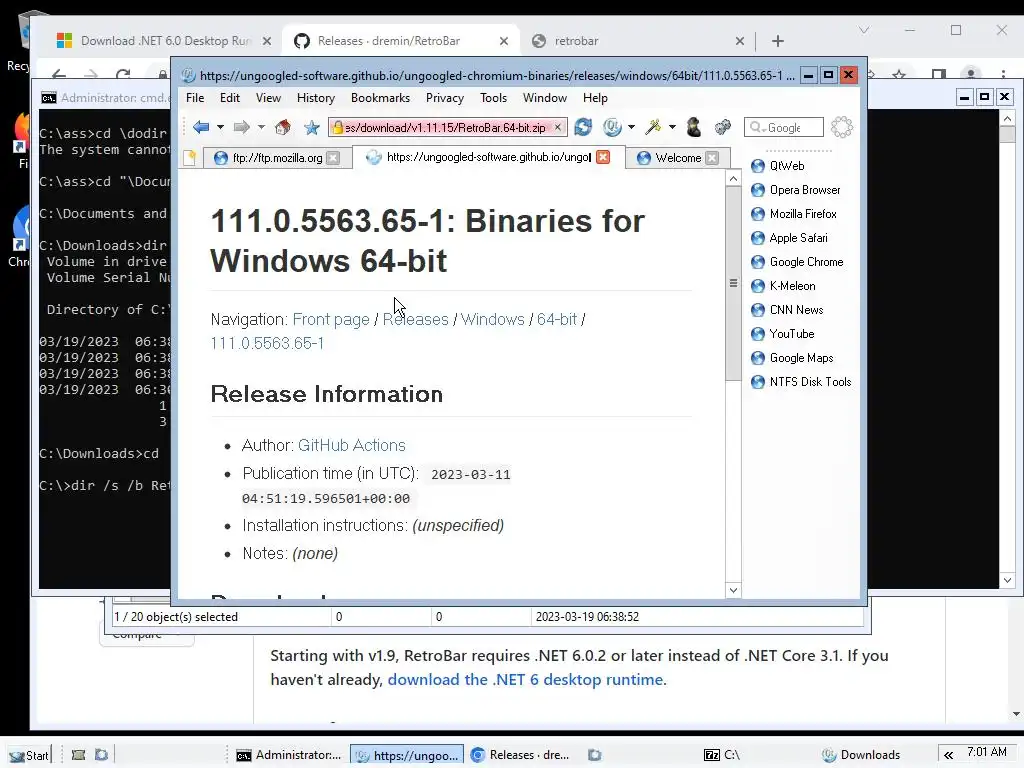Expand the forward history dropdown arrow
1024x768 pixels.
coord(261,127)
